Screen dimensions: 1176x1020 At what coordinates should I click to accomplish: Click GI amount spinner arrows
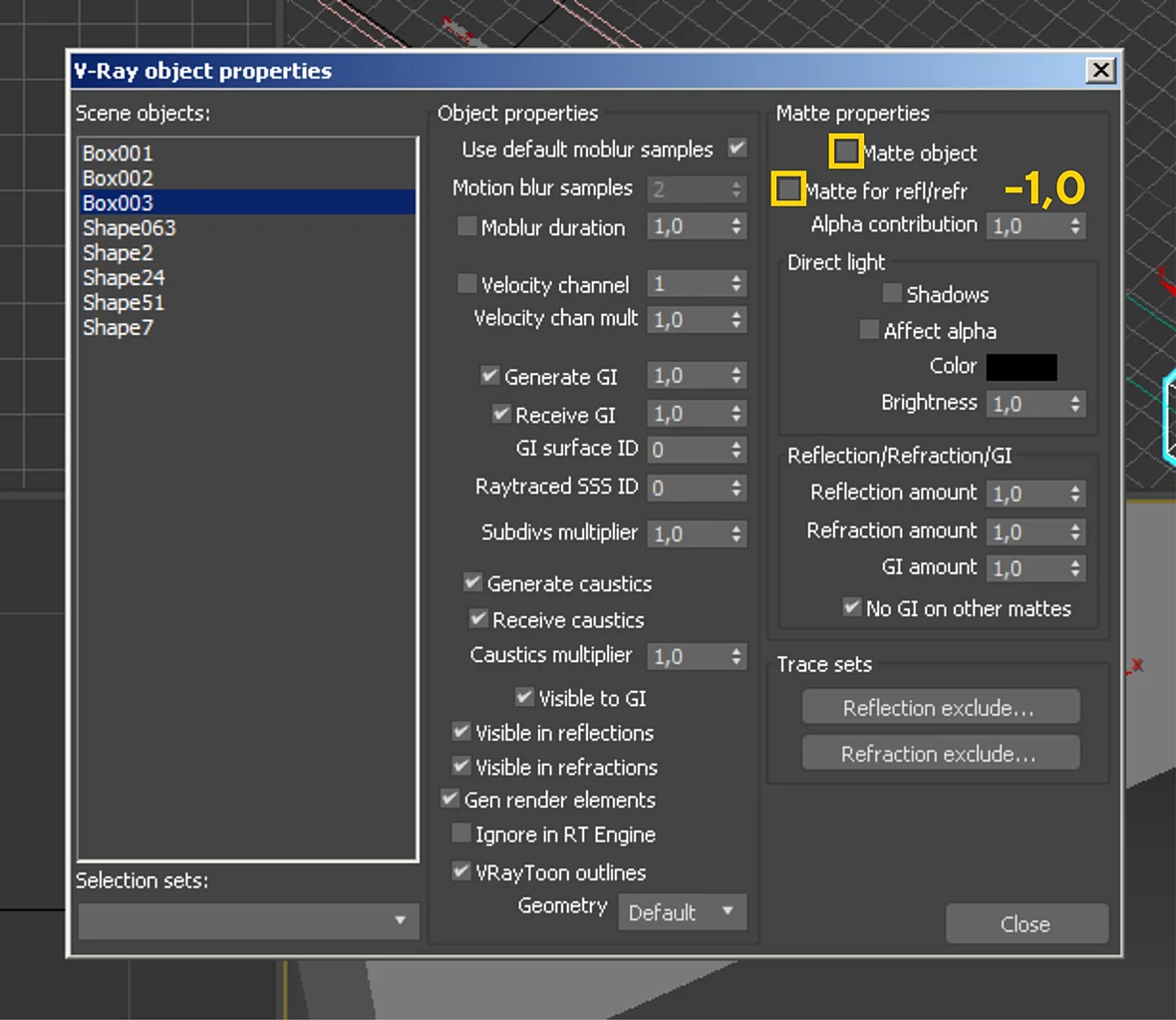click(1075, 568)
